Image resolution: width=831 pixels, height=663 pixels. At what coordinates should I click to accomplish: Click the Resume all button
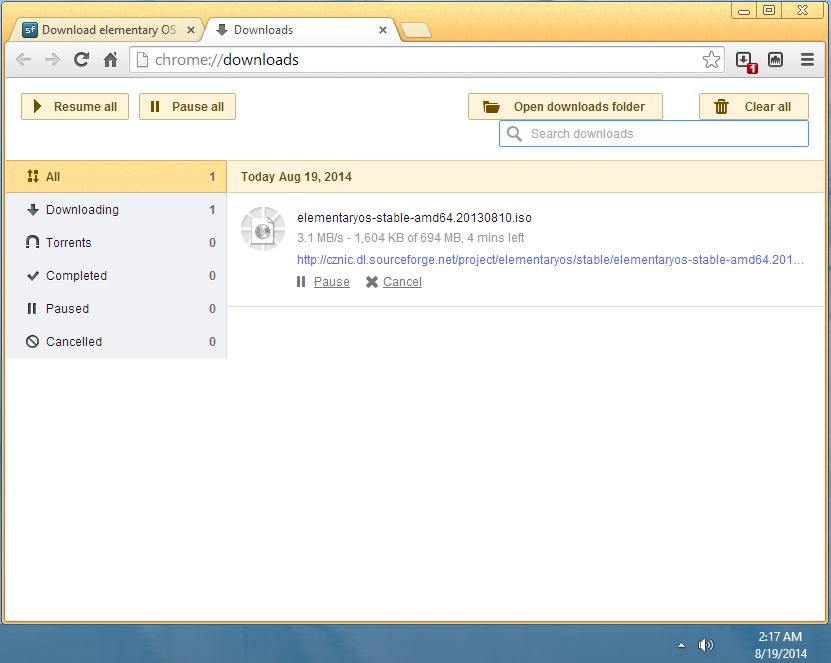(75, 107)
